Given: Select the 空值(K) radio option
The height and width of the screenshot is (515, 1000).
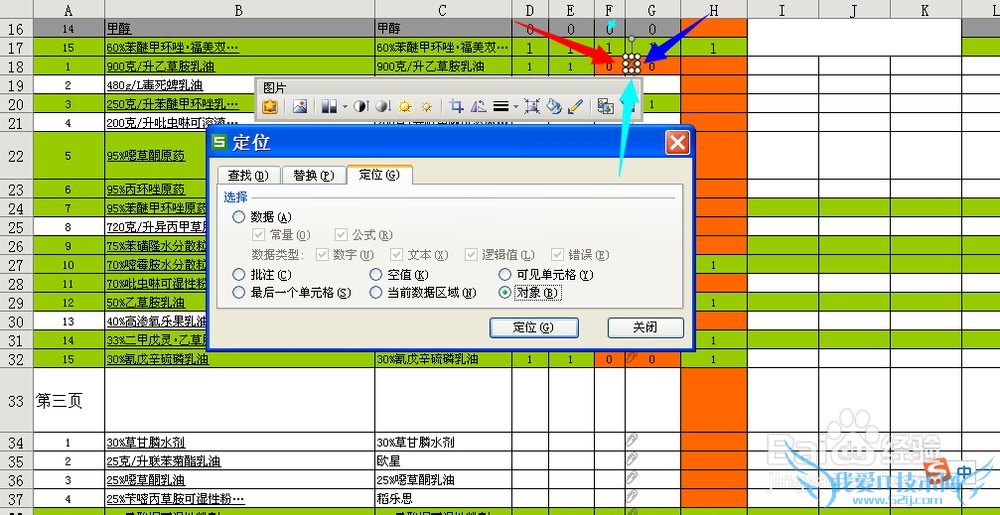Looking at the screenshot, I should 376,275.
